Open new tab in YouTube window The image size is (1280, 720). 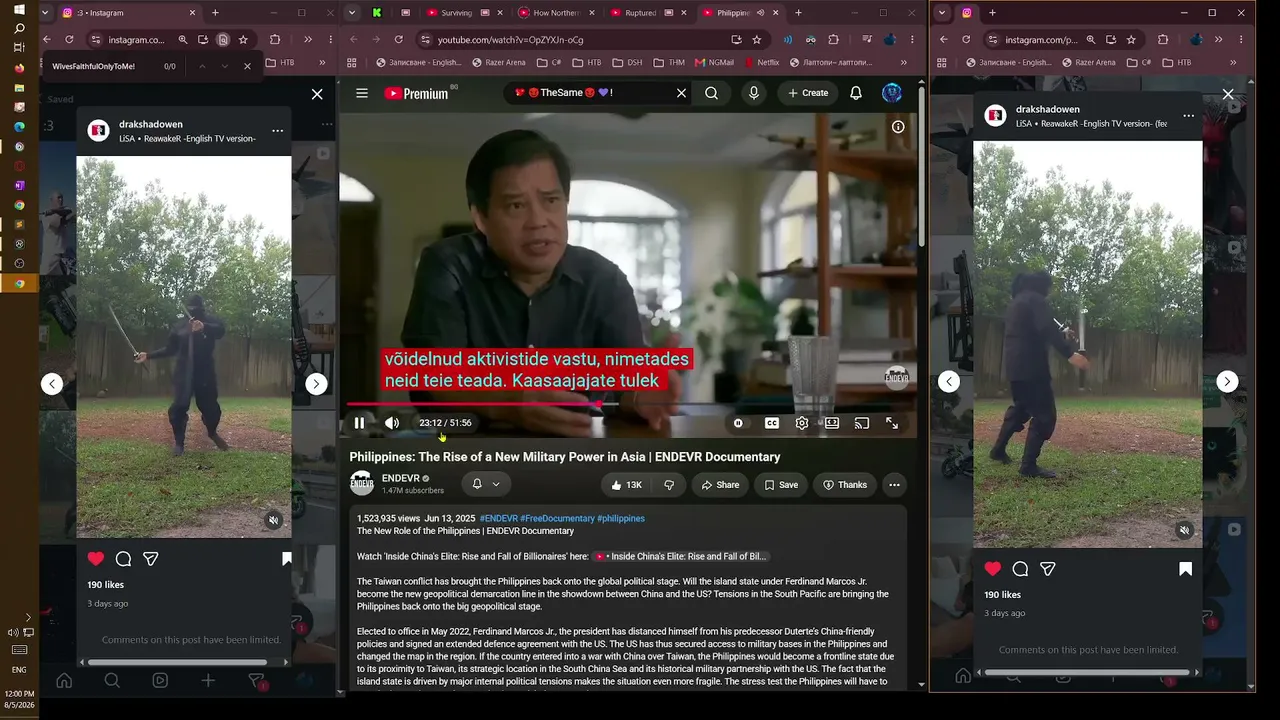point(798,13)
